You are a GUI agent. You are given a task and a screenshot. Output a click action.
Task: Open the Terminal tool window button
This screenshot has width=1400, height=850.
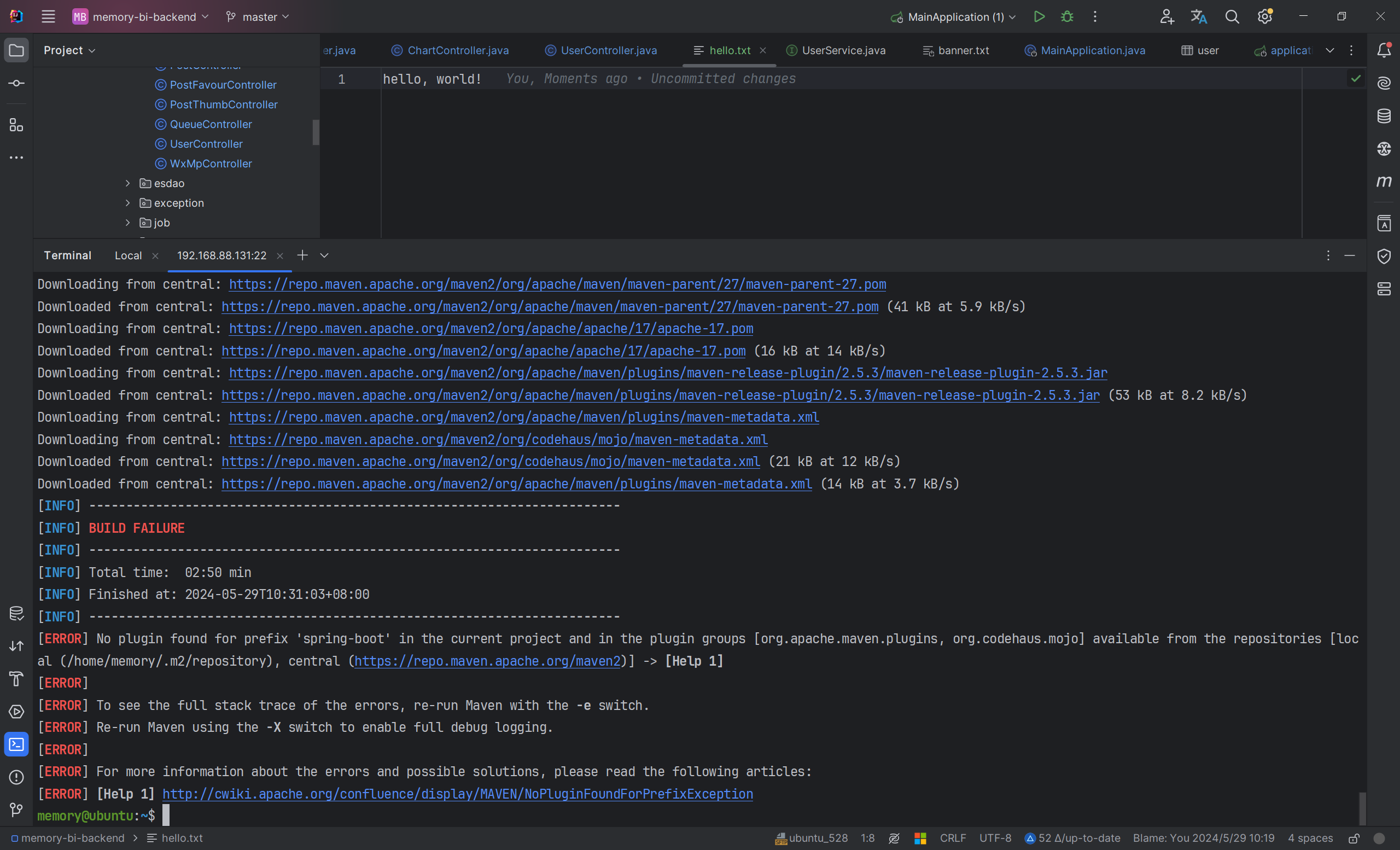(16, 744)
